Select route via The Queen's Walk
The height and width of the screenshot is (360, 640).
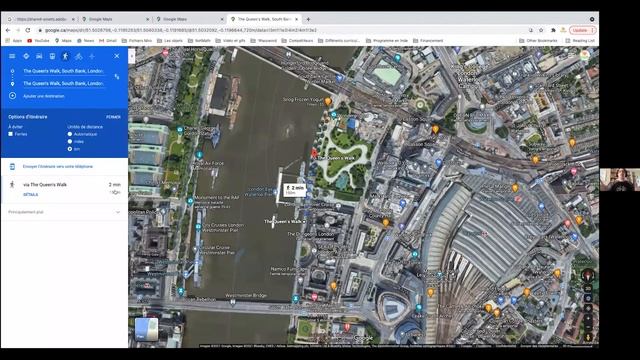point(64,189)
